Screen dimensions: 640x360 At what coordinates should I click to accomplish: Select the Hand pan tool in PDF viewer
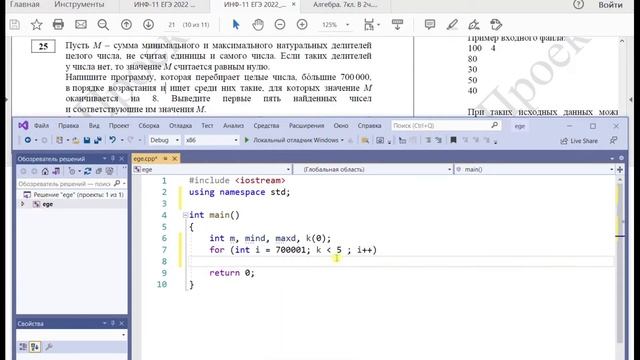[x=258, y=25]
